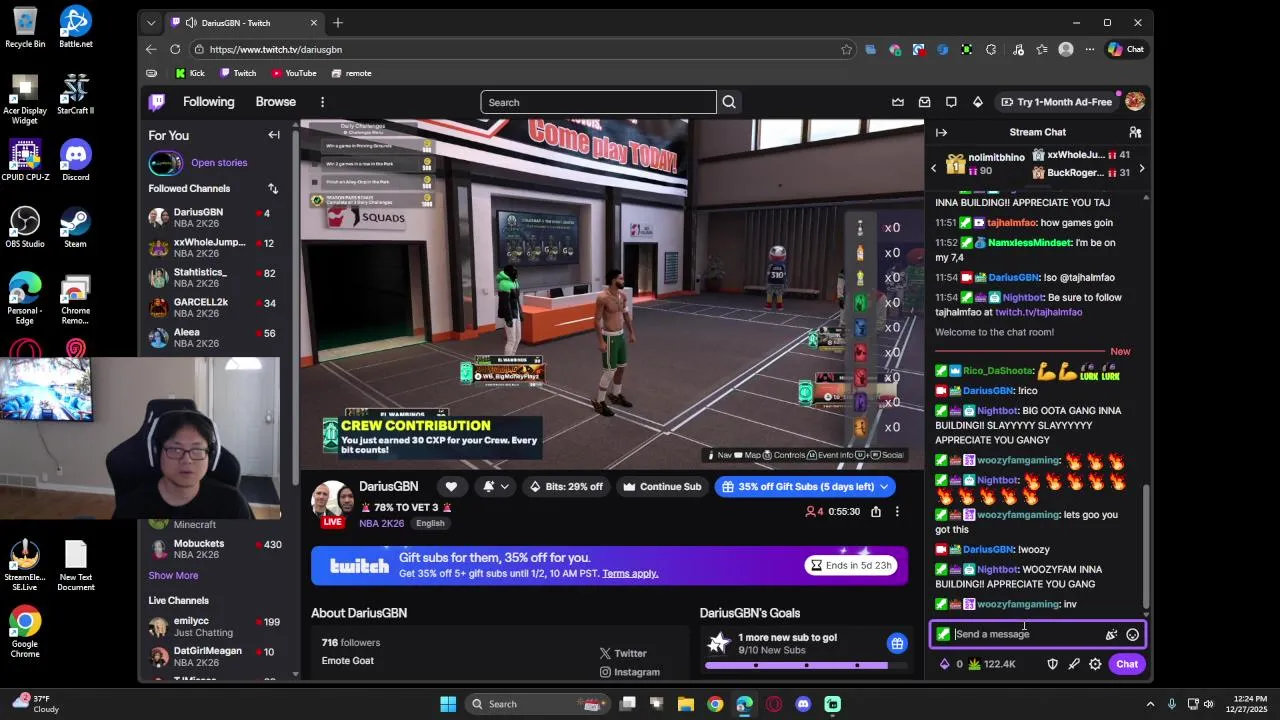This screenshot has width=1280, height=720.
Task: Open Twitter social link
Action: point(623,653)
